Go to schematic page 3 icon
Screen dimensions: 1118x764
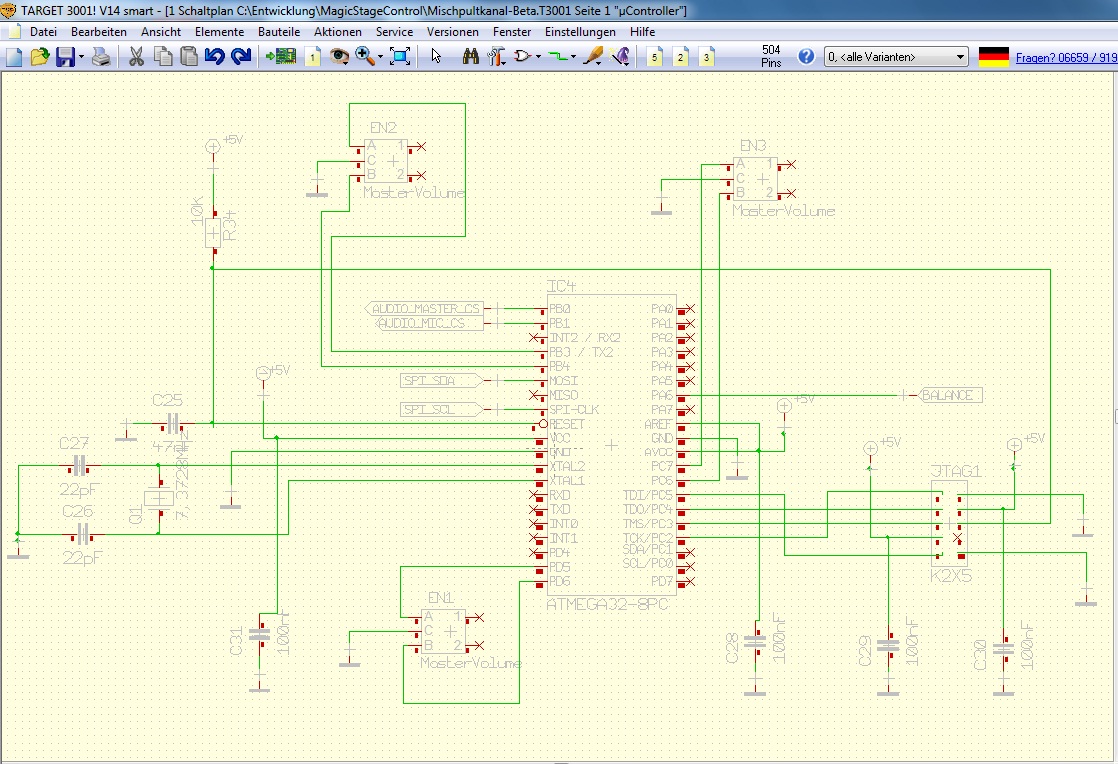(706, 57)
